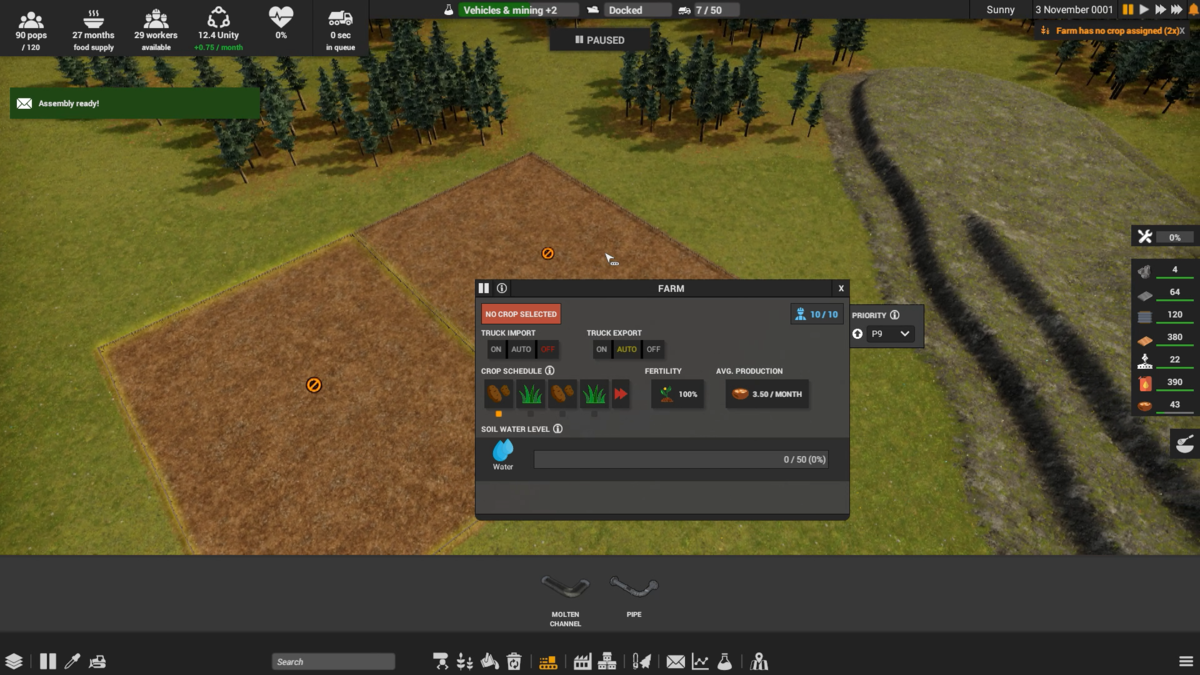Click the fourth crop slot with green manure
This screenshot has height=675, width=1200.
point(595,394)
